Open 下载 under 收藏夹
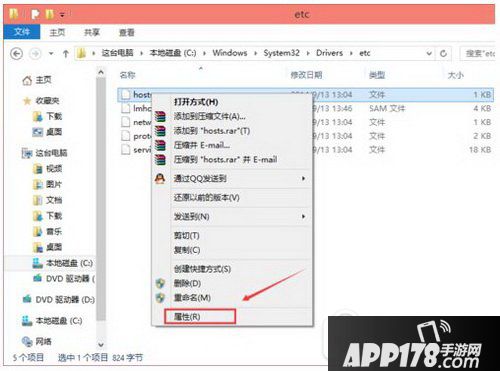This screenshot has height=371, width=500. [x=54, y=116]
